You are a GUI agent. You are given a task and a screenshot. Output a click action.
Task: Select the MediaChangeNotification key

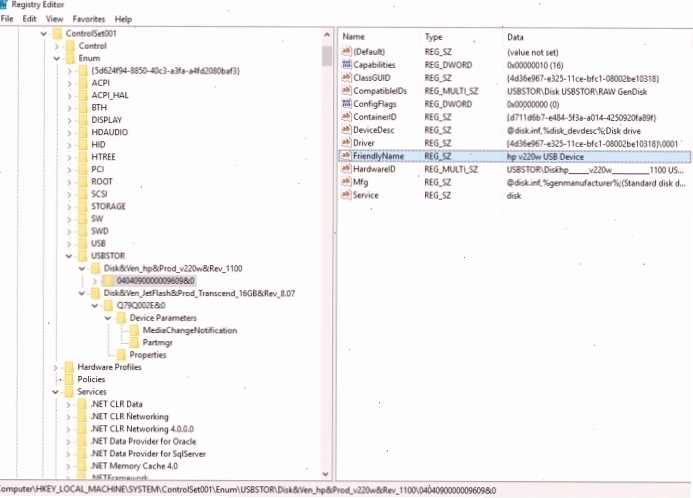[x=190, y=330]
